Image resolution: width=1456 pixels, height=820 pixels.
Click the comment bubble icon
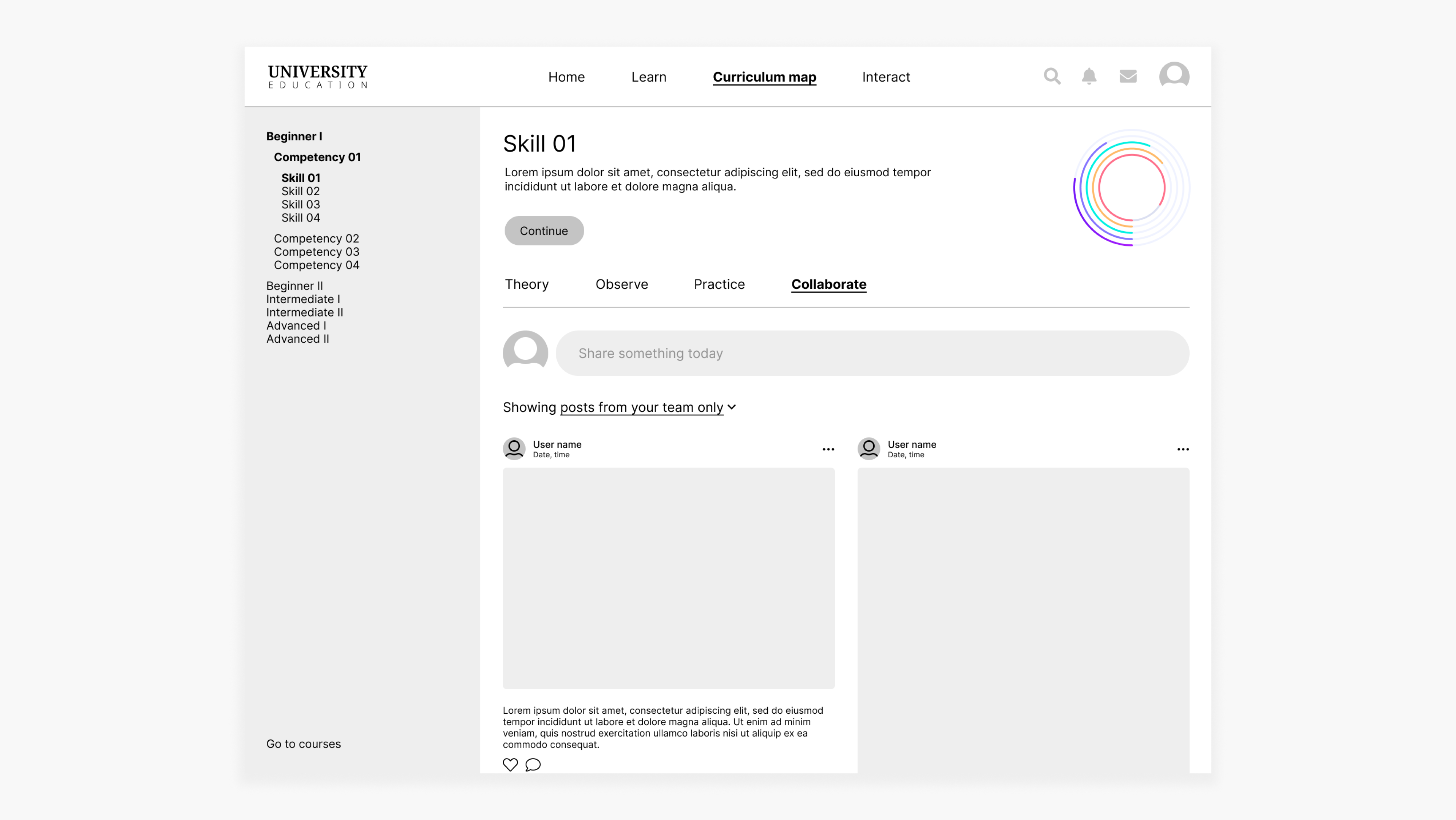[x=533, y=765]
